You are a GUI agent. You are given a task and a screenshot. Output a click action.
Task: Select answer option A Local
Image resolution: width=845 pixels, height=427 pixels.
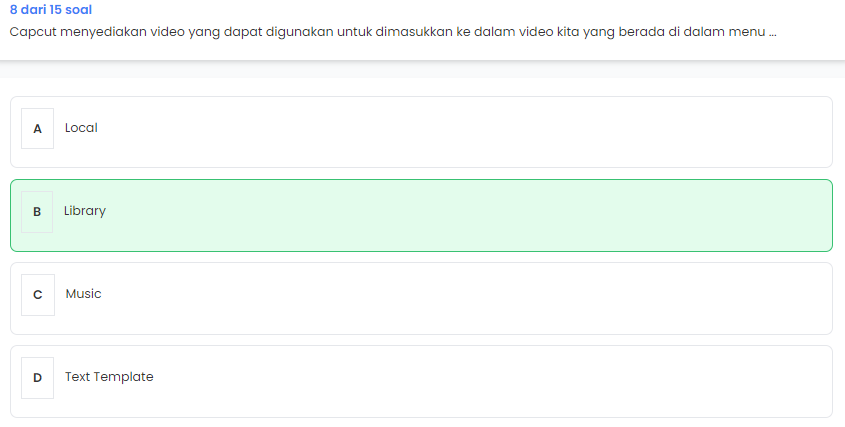pyautogui.click(x=421, y=132)
